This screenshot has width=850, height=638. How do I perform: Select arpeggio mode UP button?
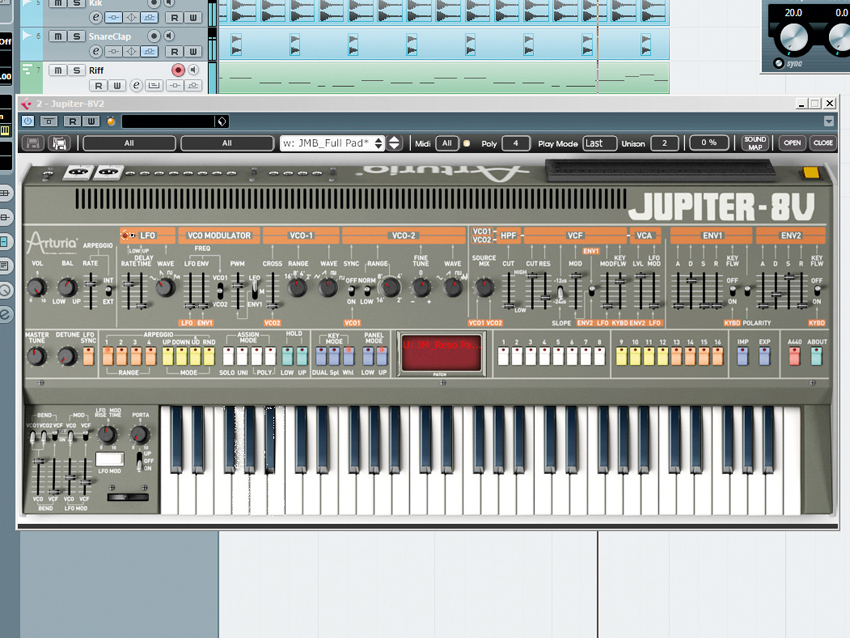(x=168, y=356)
